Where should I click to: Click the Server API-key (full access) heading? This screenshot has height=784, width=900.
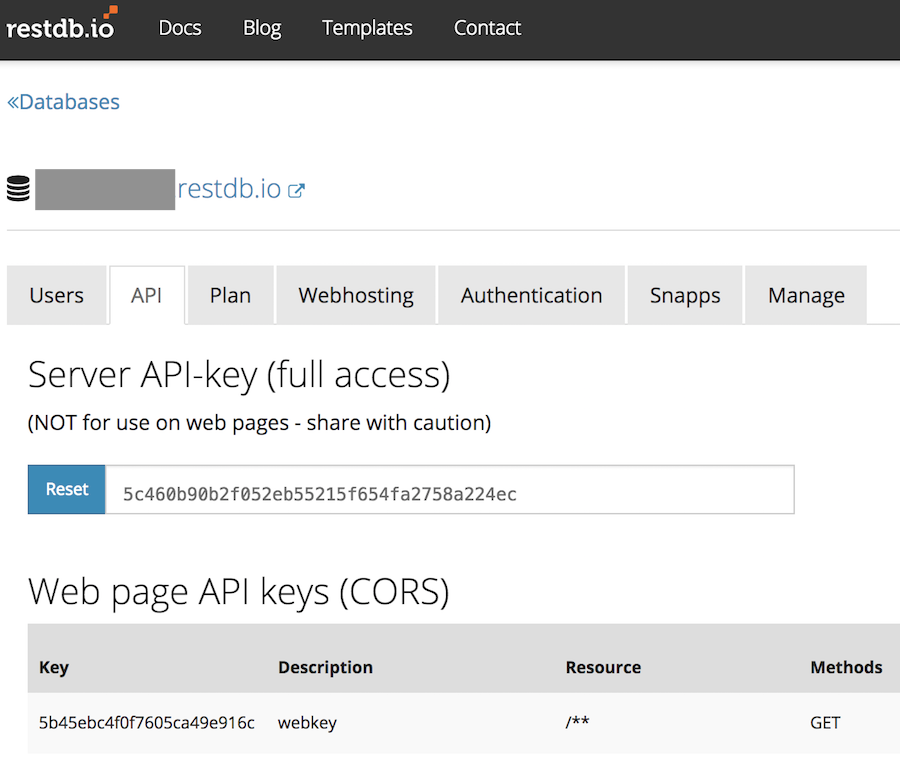(x=239, y=375)
